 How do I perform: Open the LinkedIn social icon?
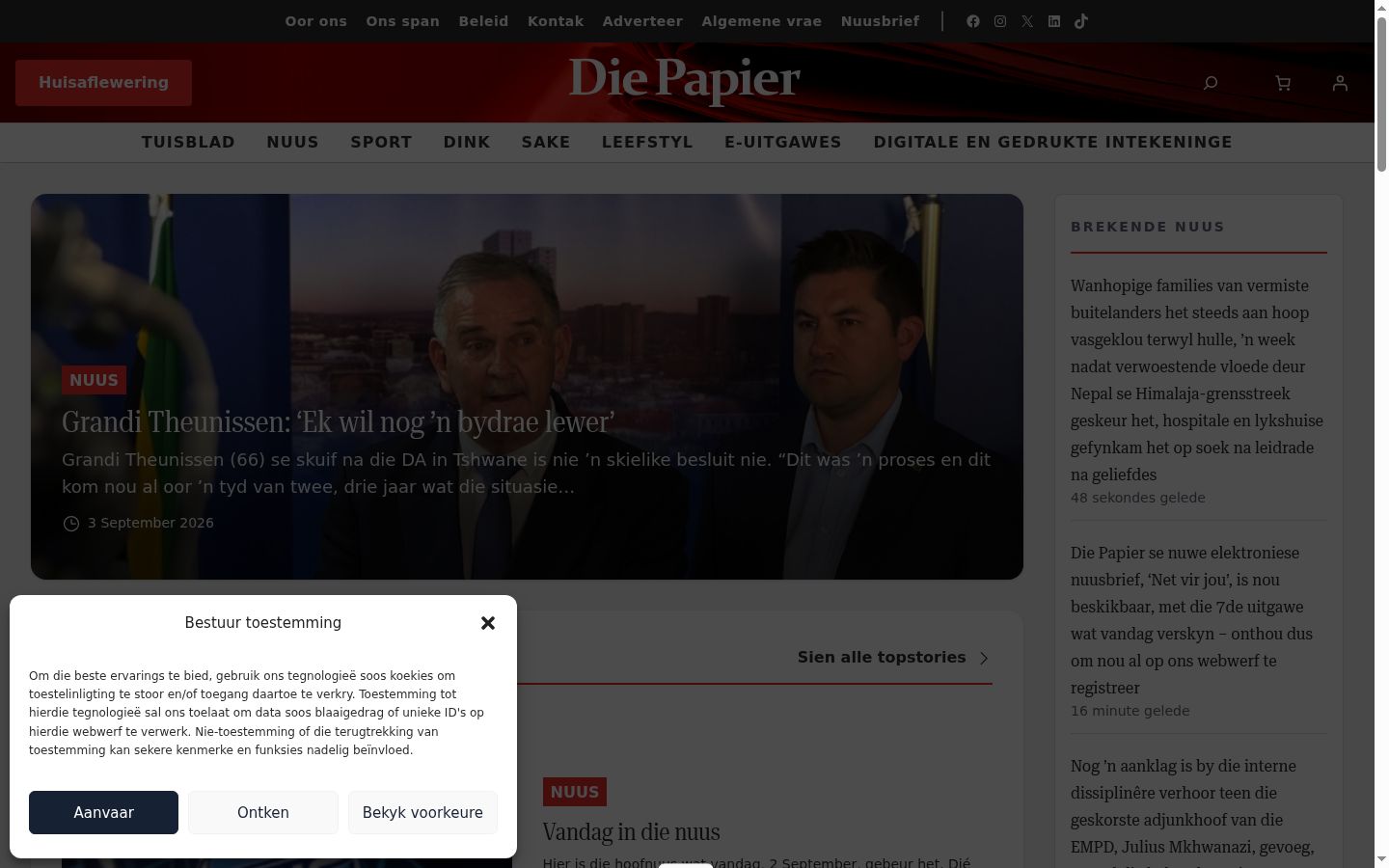pyautogui.click(x=1054, y=21)
